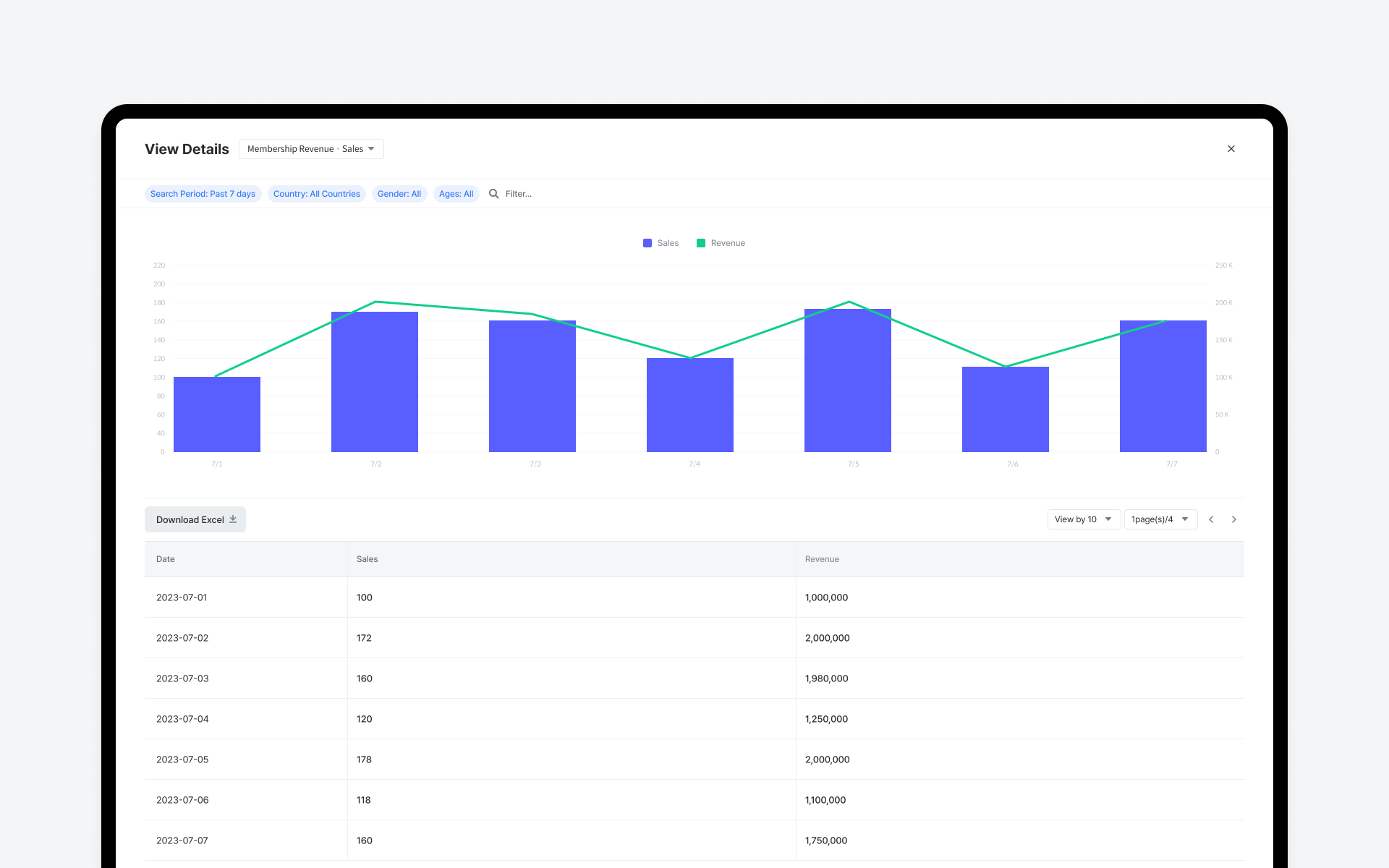The image size is (1389, 868).
Task: Select the 2023-07-04 table row
Action: 694,719
